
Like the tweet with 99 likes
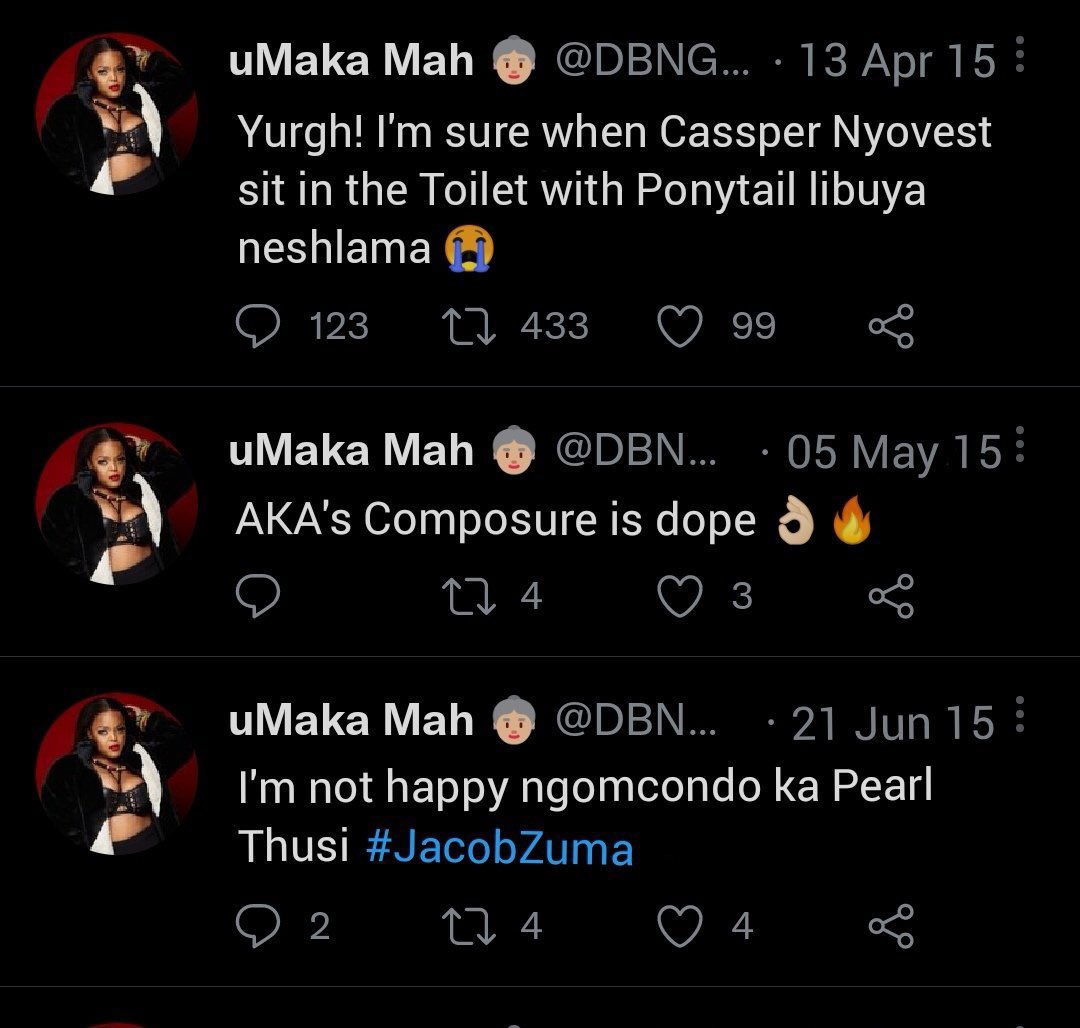pos(680,326)
